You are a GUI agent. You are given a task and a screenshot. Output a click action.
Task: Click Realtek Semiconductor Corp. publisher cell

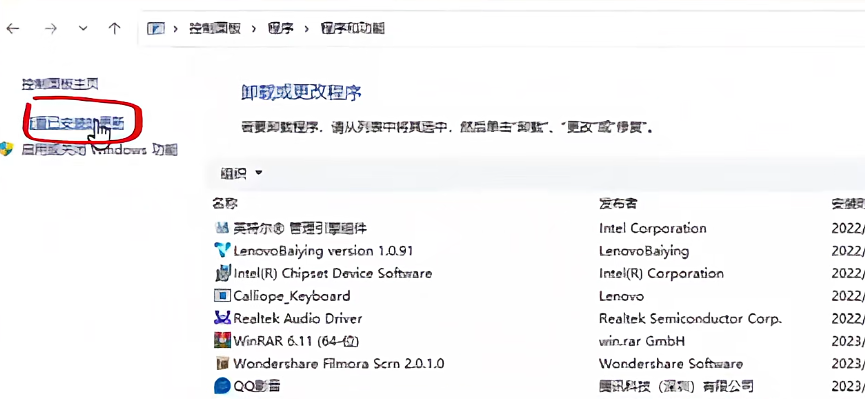click(690, 318)
